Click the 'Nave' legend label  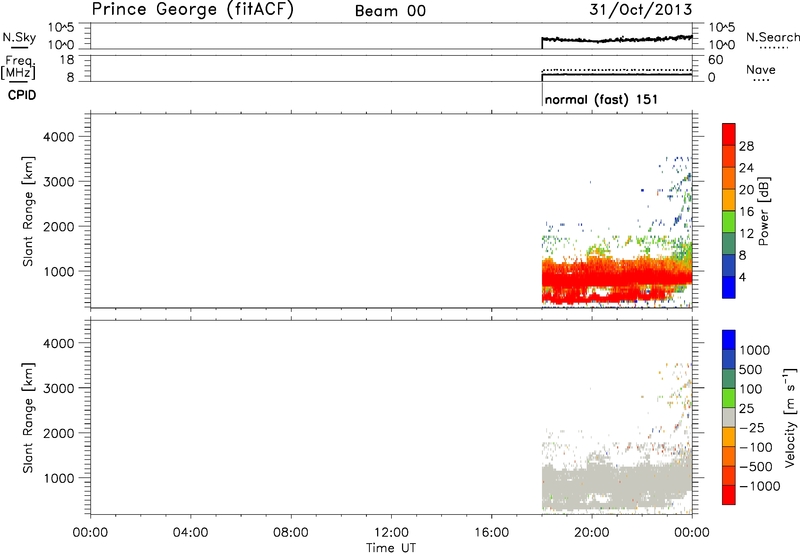(760, 70)
